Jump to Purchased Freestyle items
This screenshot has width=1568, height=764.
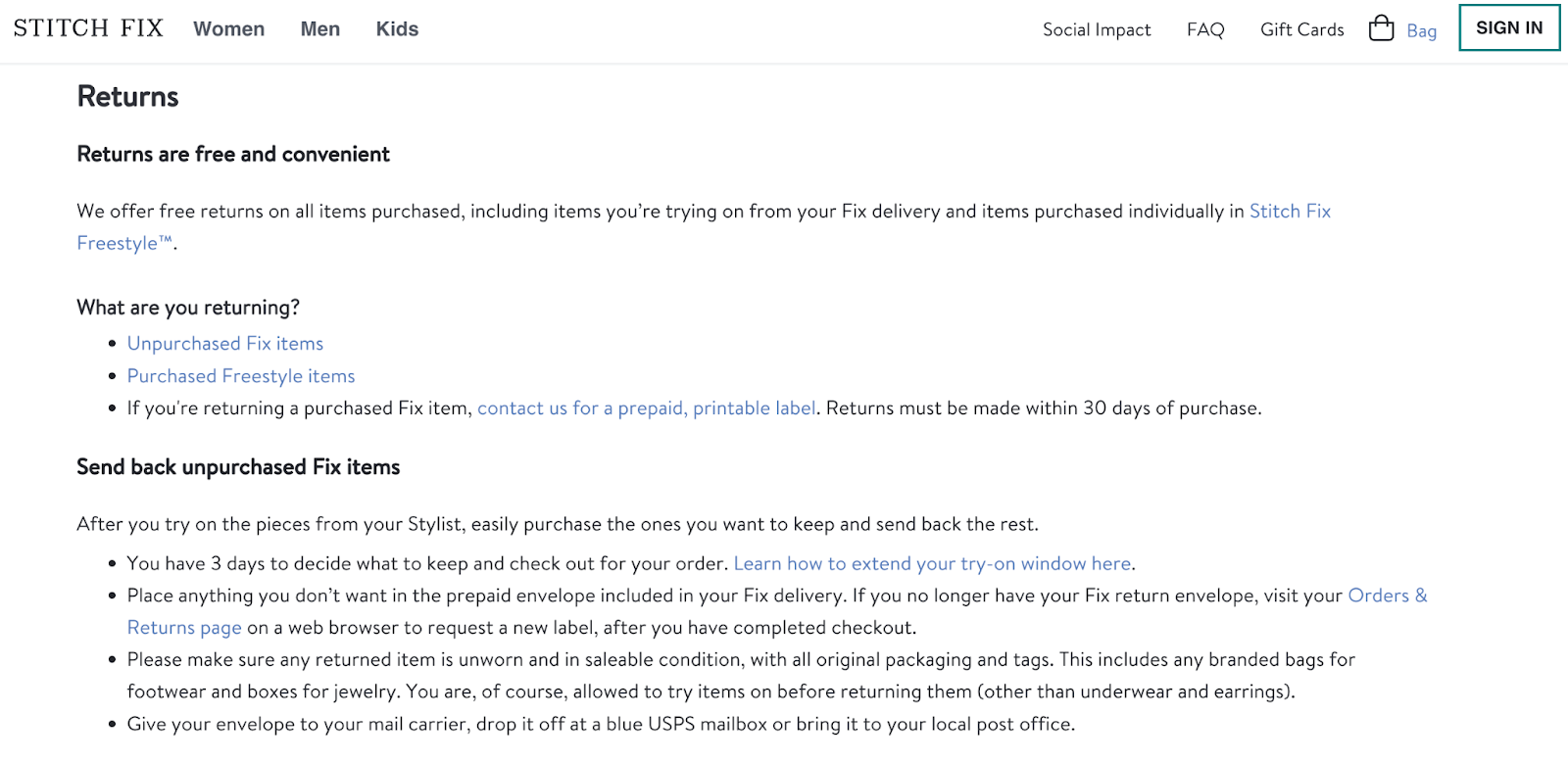(241, 376)
